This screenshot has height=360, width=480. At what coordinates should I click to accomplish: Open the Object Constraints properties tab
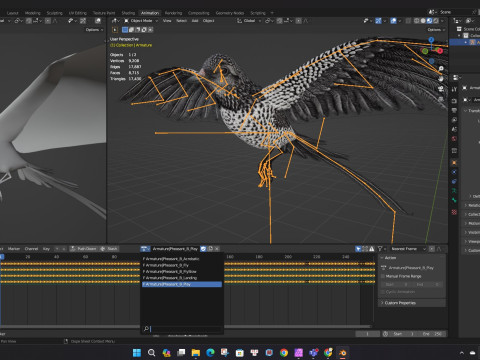pos(454,182)
